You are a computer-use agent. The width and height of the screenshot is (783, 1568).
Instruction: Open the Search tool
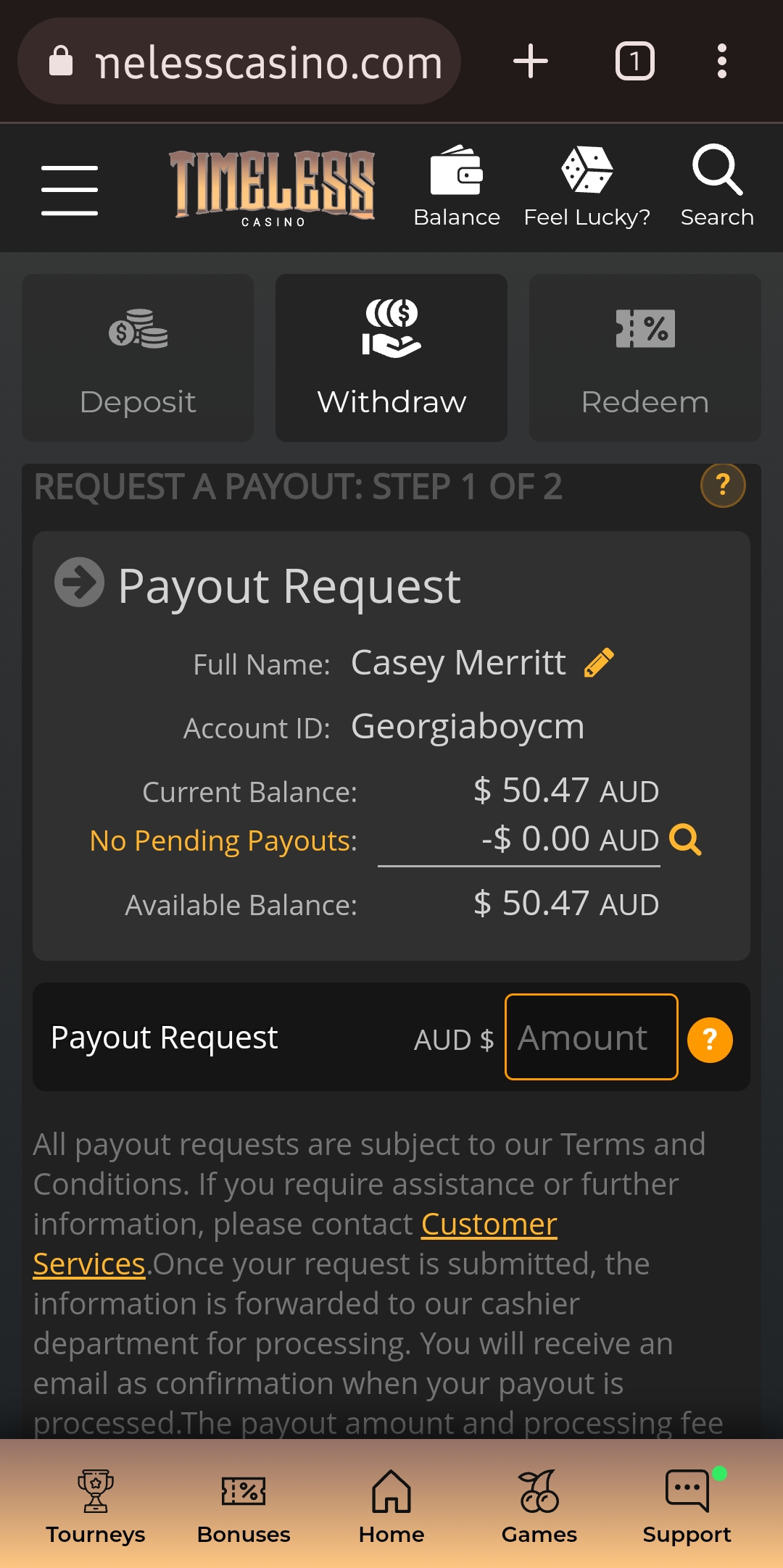tap(717, 186)
